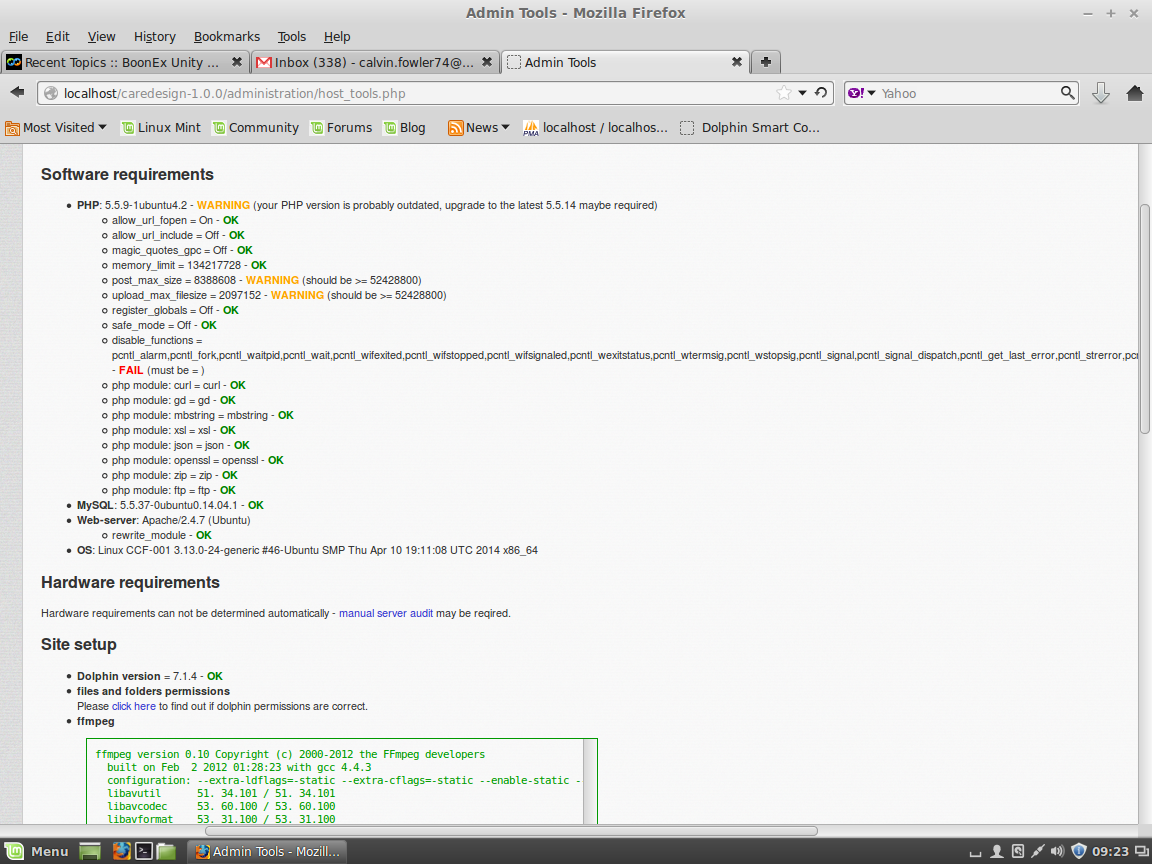
Task: Click the reload page icon
Action: click(821, 93)
